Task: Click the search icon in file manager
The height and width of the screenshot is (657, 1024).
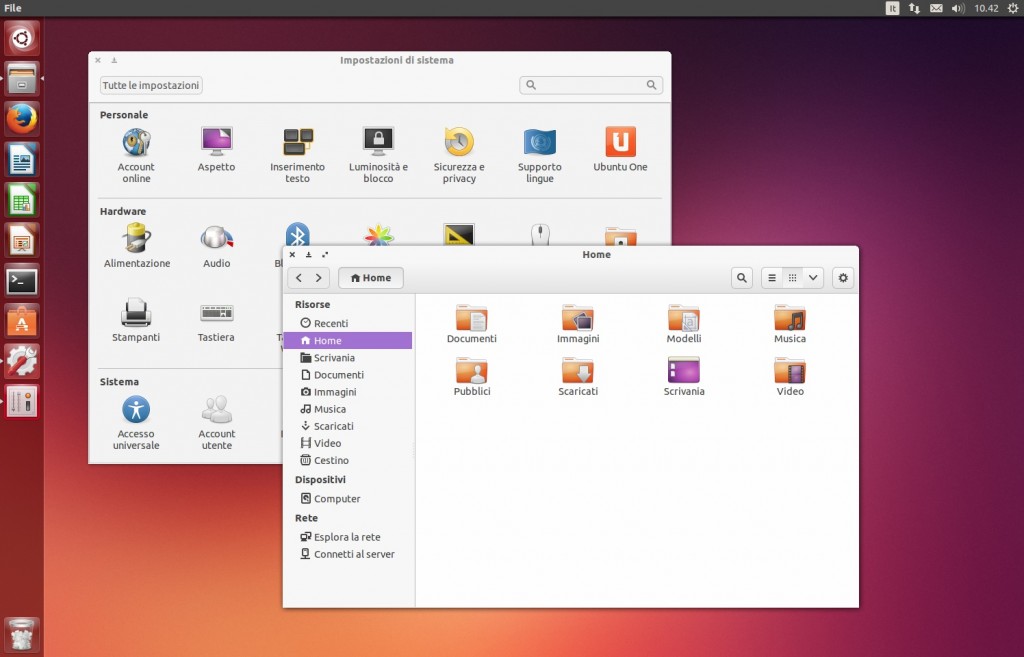Action: pyautogui.click(x=741, y=278)
